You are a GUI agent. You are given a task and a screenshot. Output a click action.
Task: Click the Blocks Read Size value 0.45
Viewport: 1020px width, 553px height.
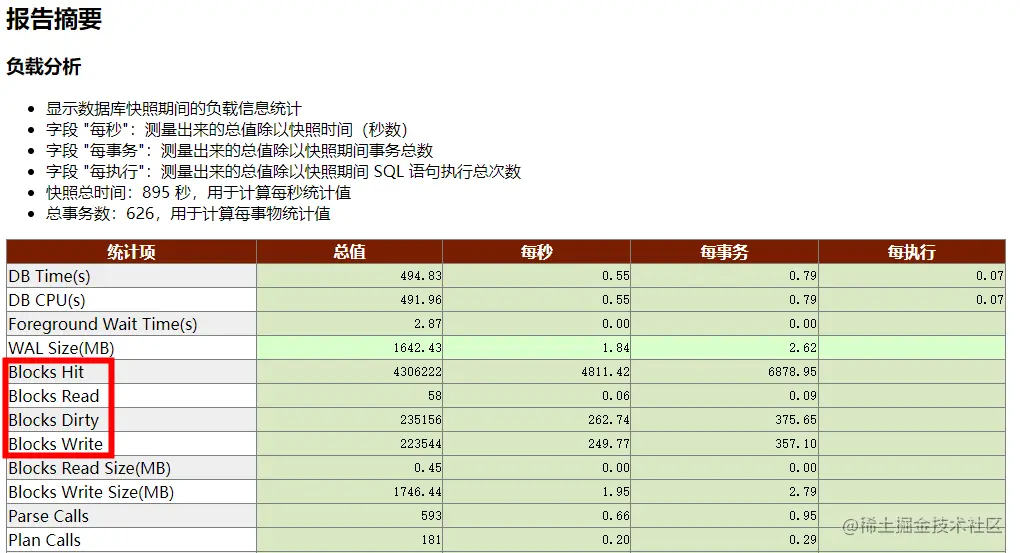click(427, 468)
